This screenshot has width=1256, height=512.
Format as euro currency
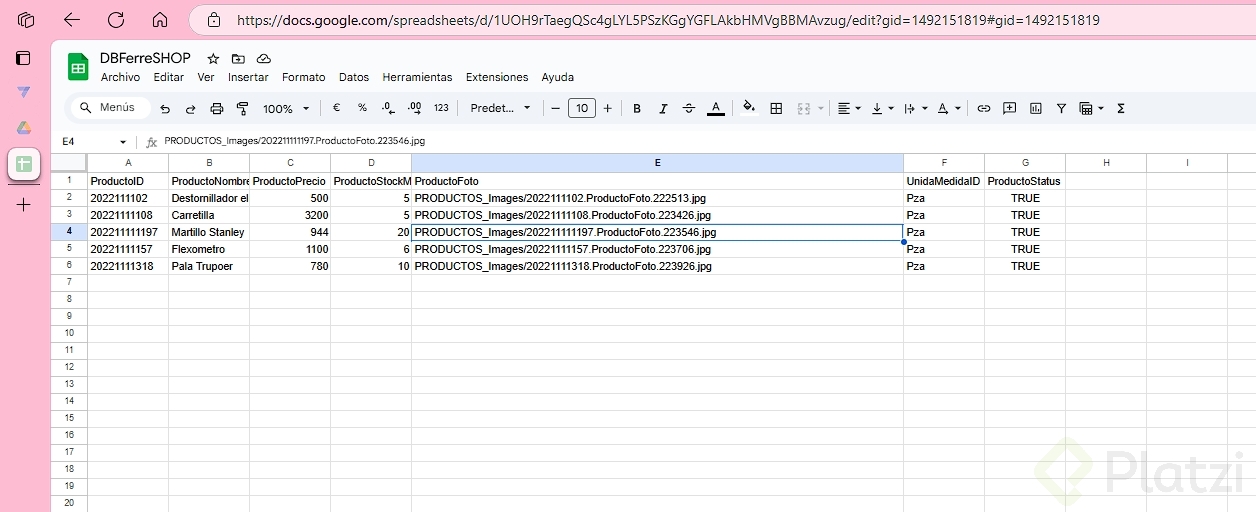click(336, 108)
